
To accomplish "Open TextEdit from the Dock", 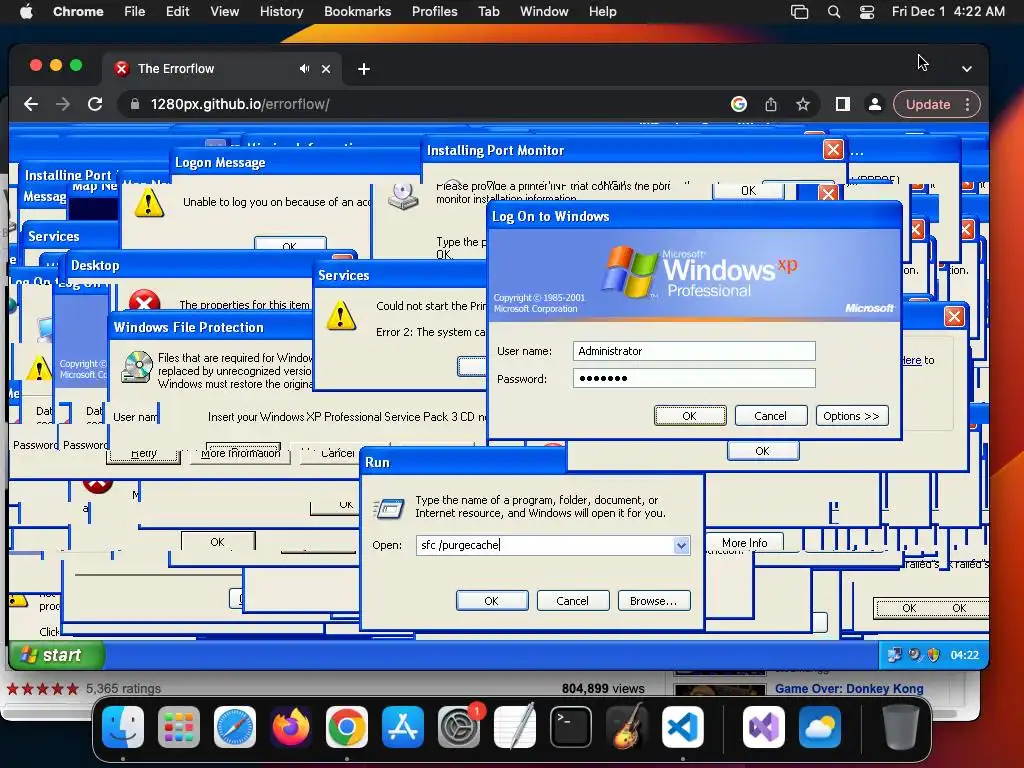I will click(515, 727).
